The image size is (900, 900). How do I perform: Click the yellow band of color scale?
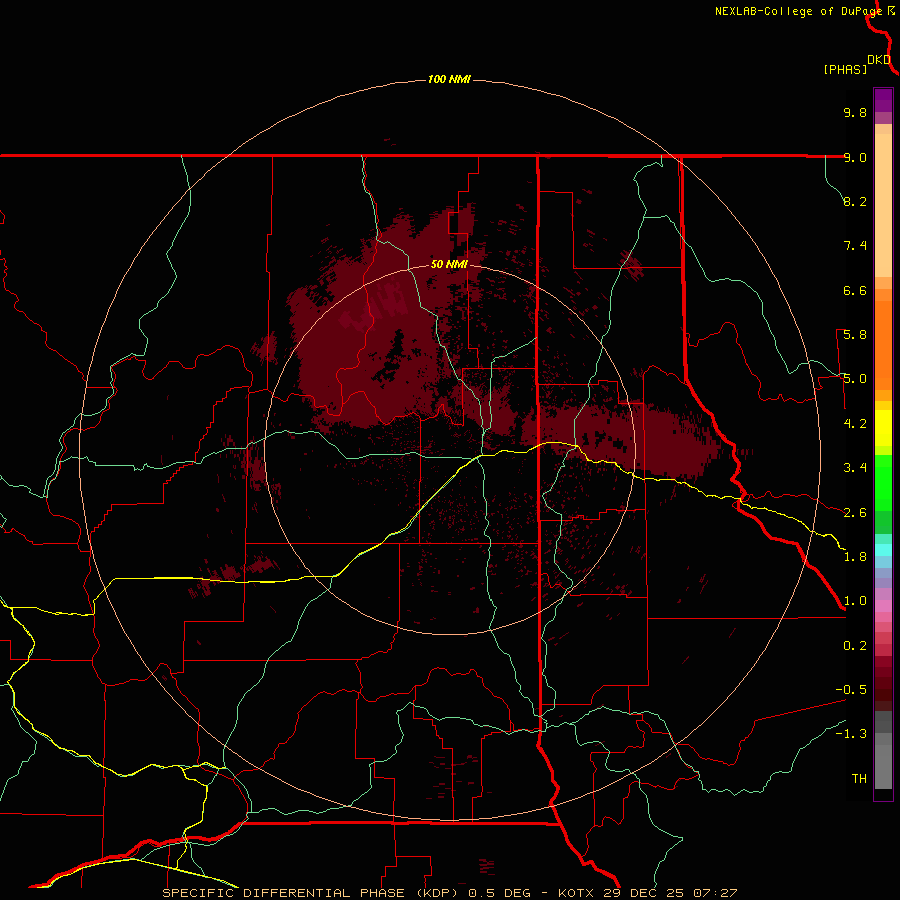point(883,428)
